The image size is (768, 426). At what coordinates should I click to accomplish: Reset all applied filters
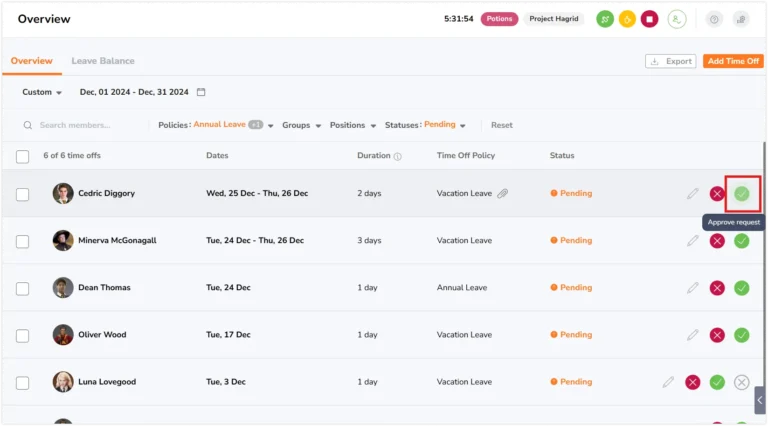[x=502, y=125]
